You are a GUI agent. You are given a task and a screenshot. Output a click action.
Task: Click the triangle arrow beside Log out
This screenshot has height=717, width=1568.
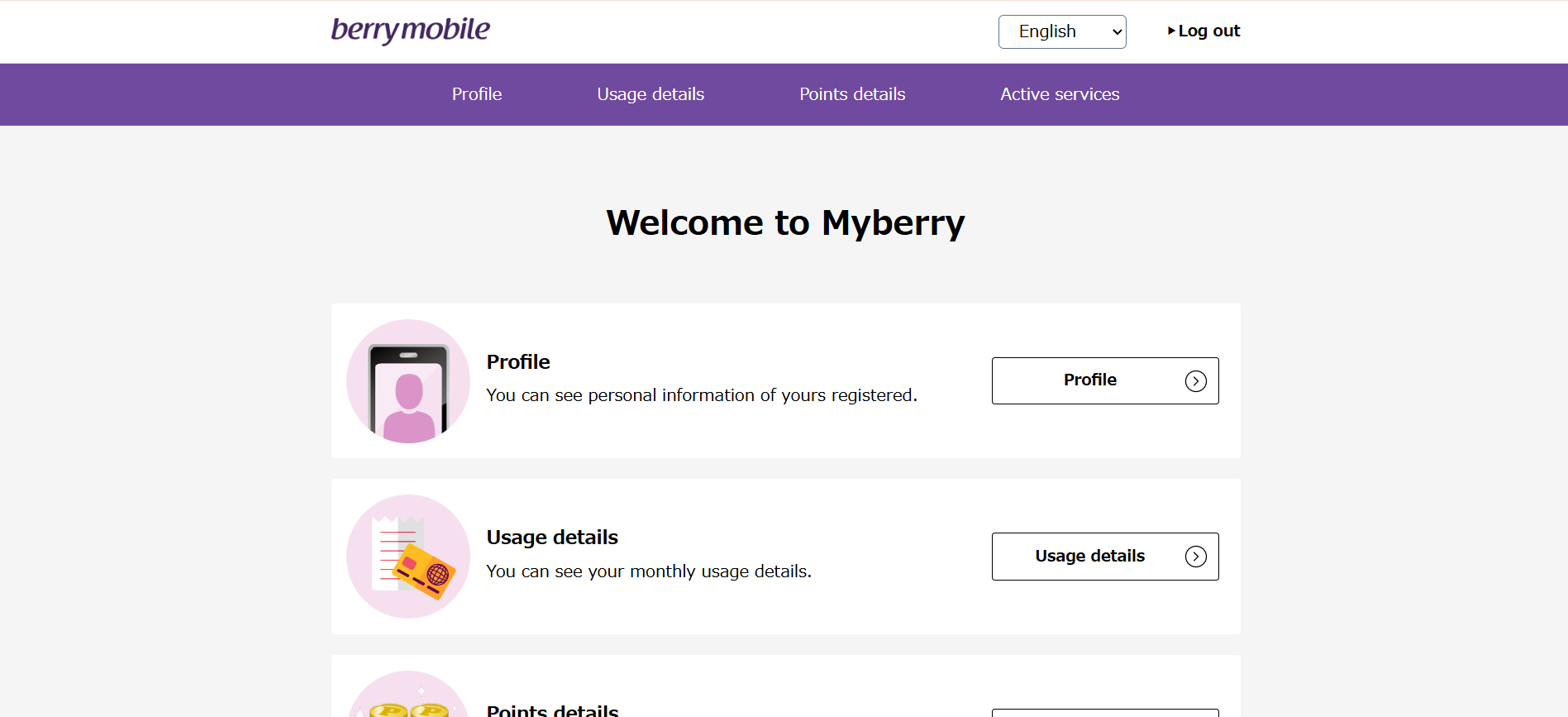tap(1171, 31)
